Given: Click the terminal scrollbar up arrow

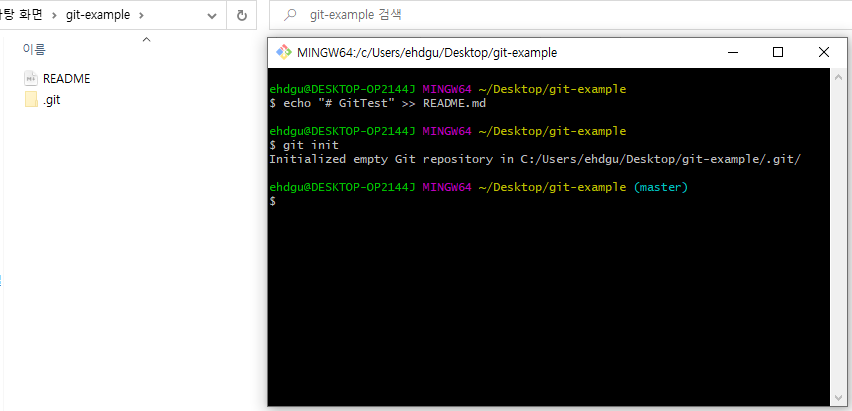Looking at the screenshot, I should pos(838,77).
